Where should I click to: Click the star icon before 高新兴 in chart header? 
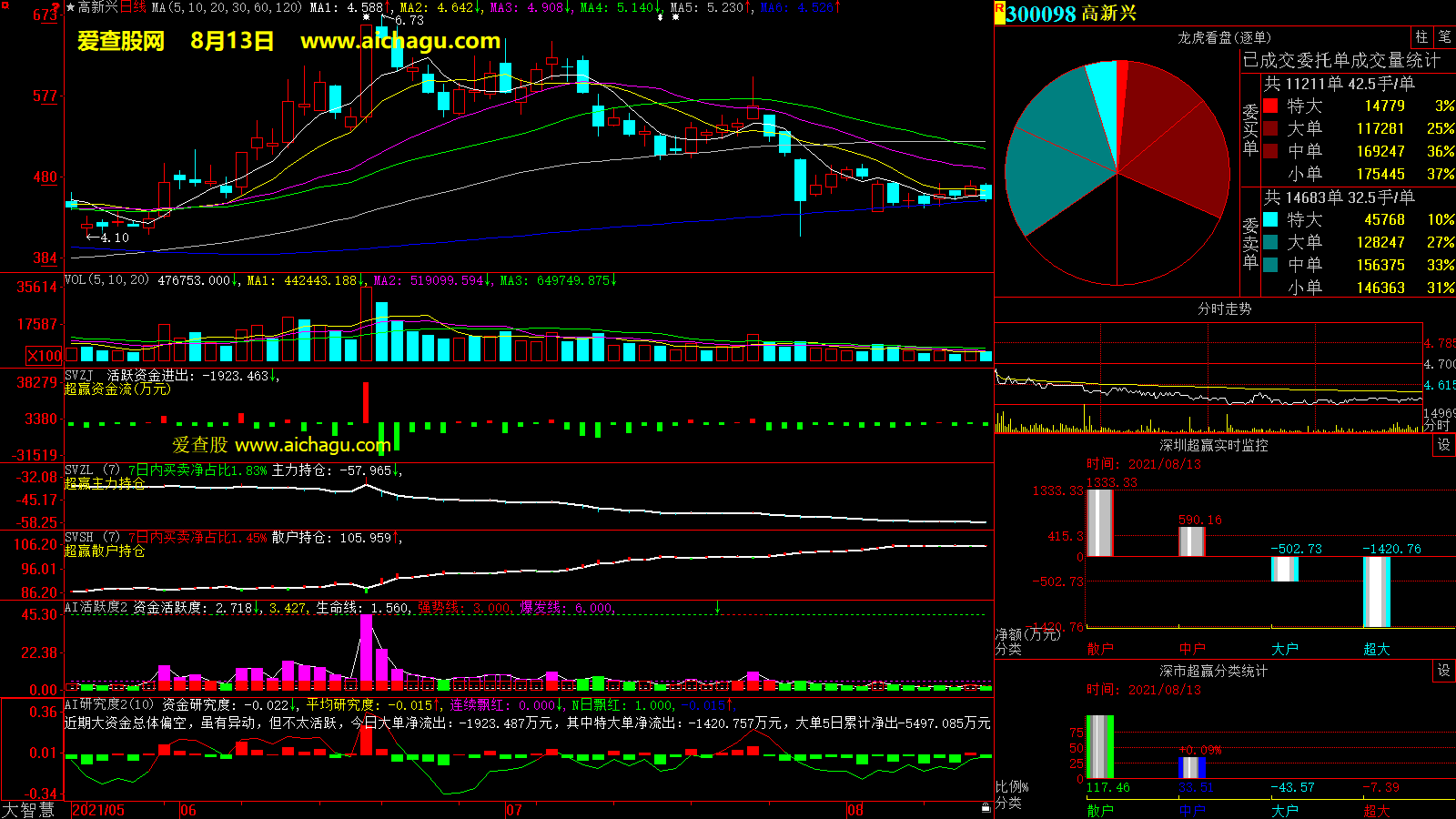coord(70,8)
